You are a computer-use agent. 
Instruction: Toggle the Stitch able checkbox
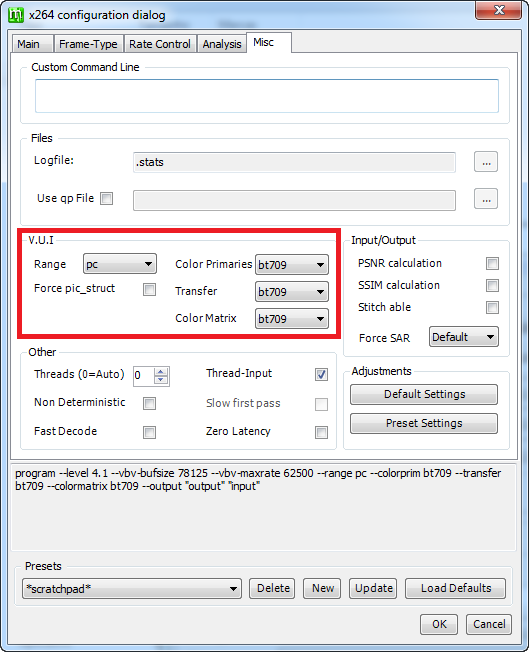pyautogui.click(x=492, y=307)
